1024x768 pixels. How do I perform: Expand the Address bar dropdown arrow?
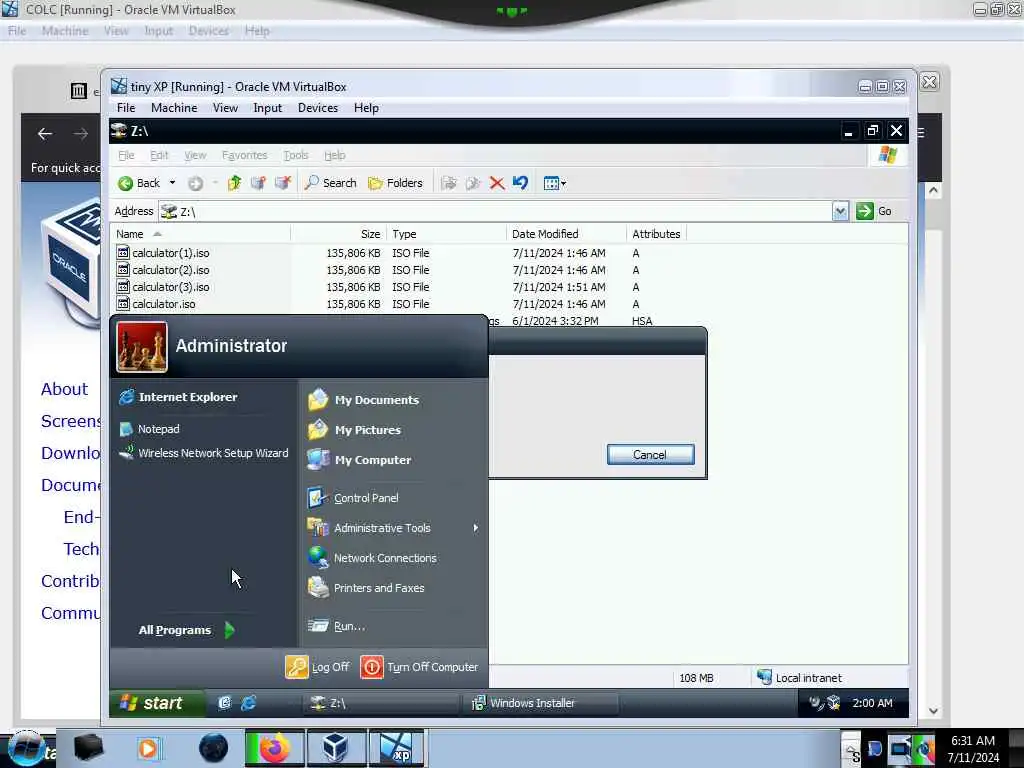point(840,211)
